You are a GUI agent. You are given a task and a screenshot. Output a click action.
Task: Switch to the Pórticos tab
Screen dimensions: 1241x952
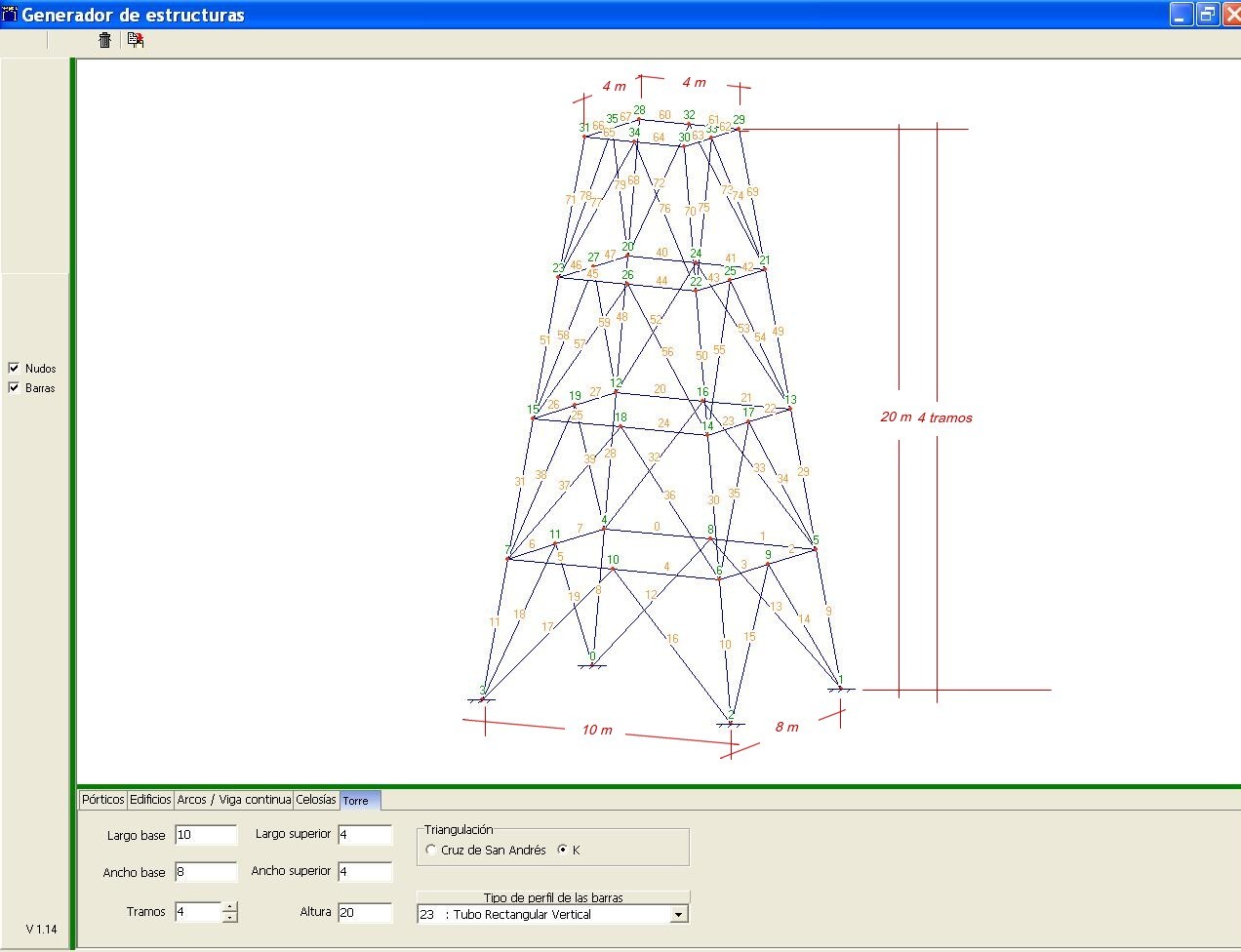coord(103,800)
